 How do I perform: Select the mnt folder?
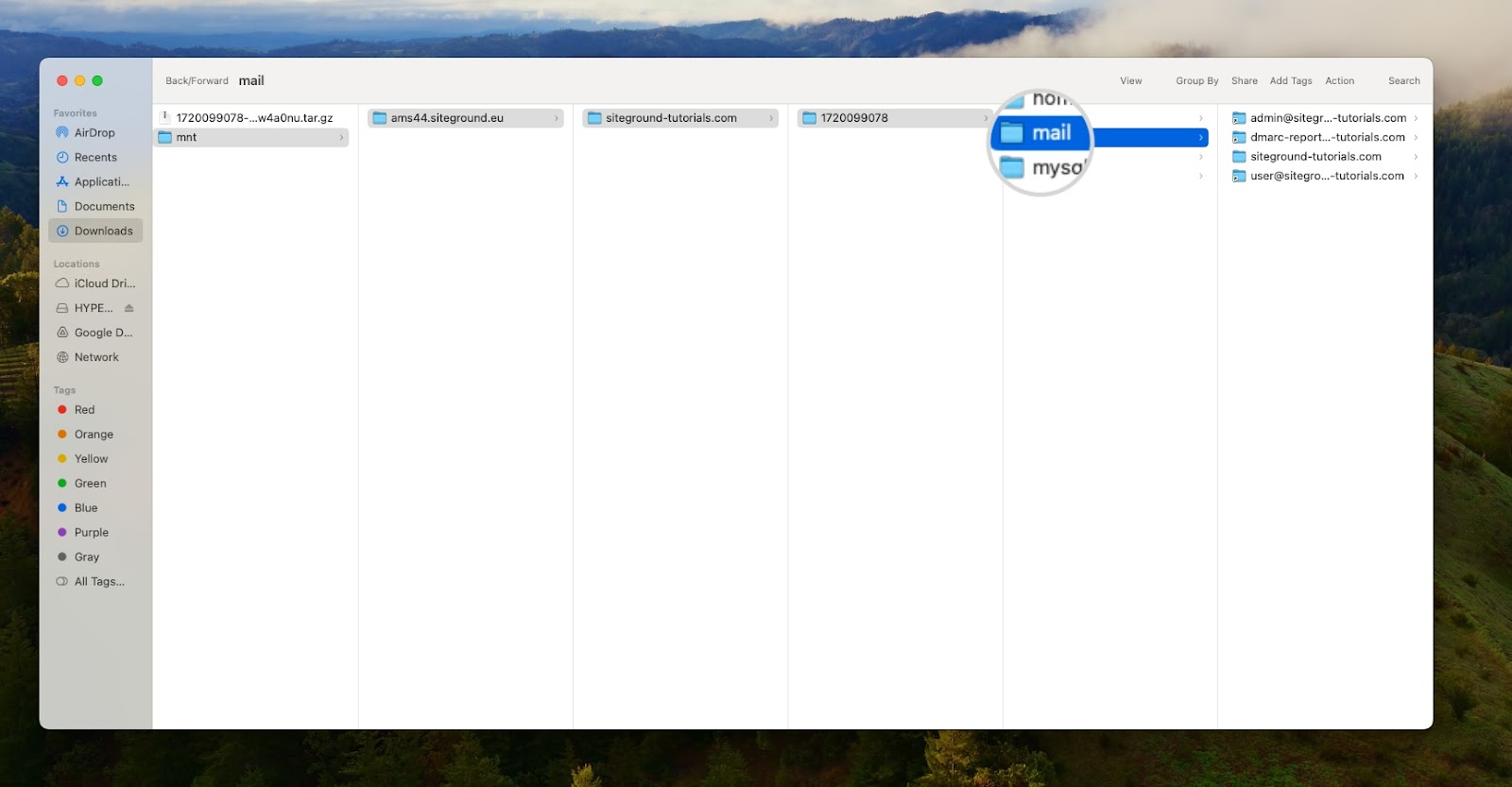pyautogui.click(x=252, y=138)
